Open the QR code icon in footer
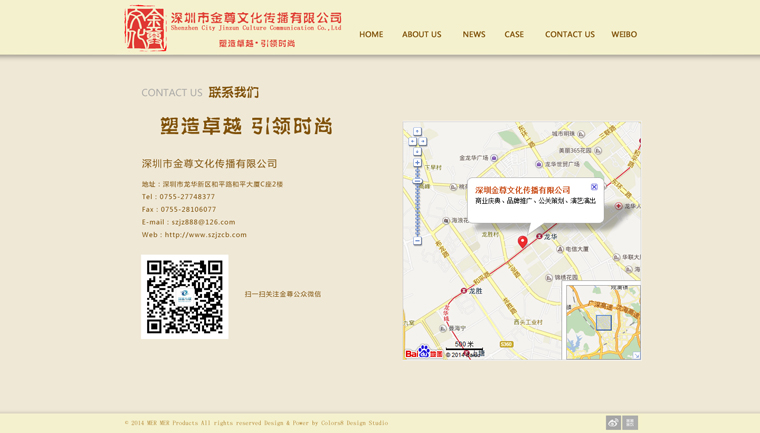 [x=630, y=422]
